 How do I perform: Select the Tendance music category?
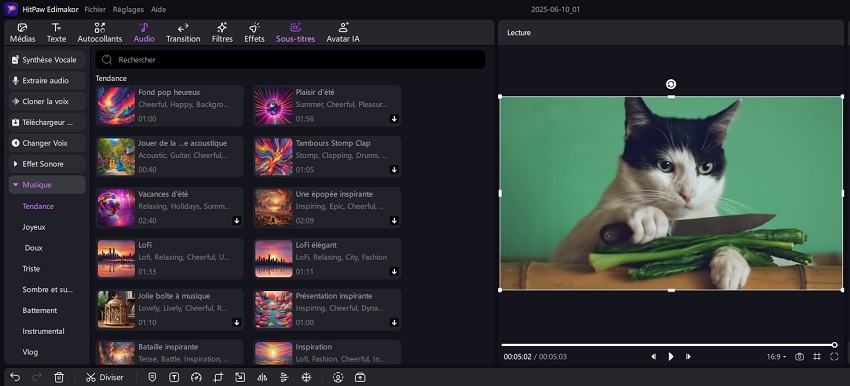38,206
